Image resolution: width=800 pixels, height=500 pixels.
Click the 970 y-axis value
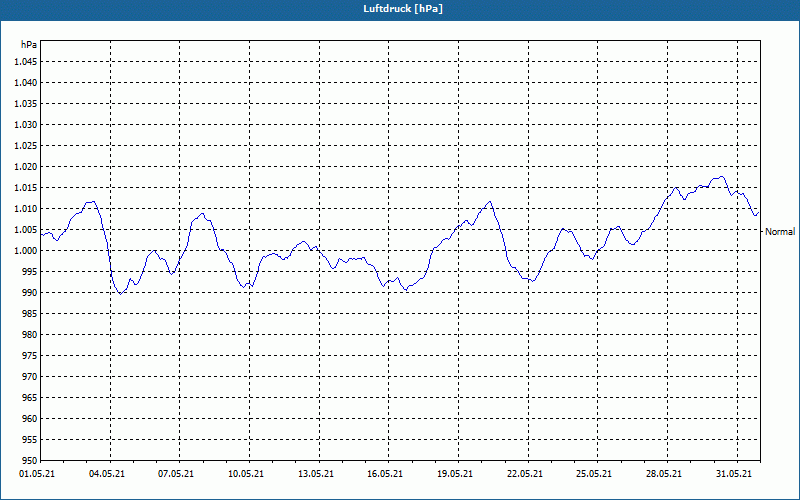(x=30, y=377)
